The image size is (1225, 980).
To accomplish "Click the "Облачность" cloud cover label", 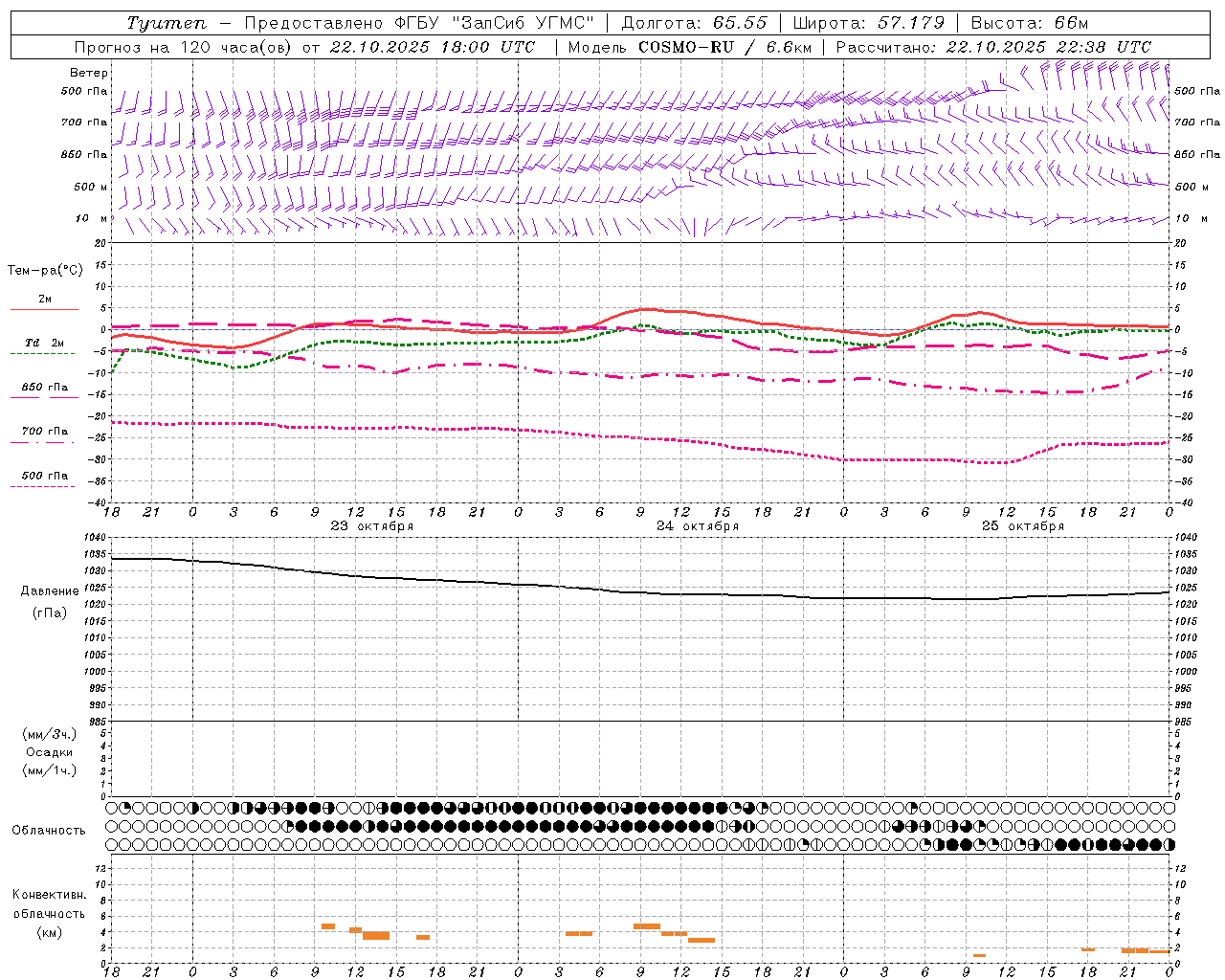I will (49, 830).
